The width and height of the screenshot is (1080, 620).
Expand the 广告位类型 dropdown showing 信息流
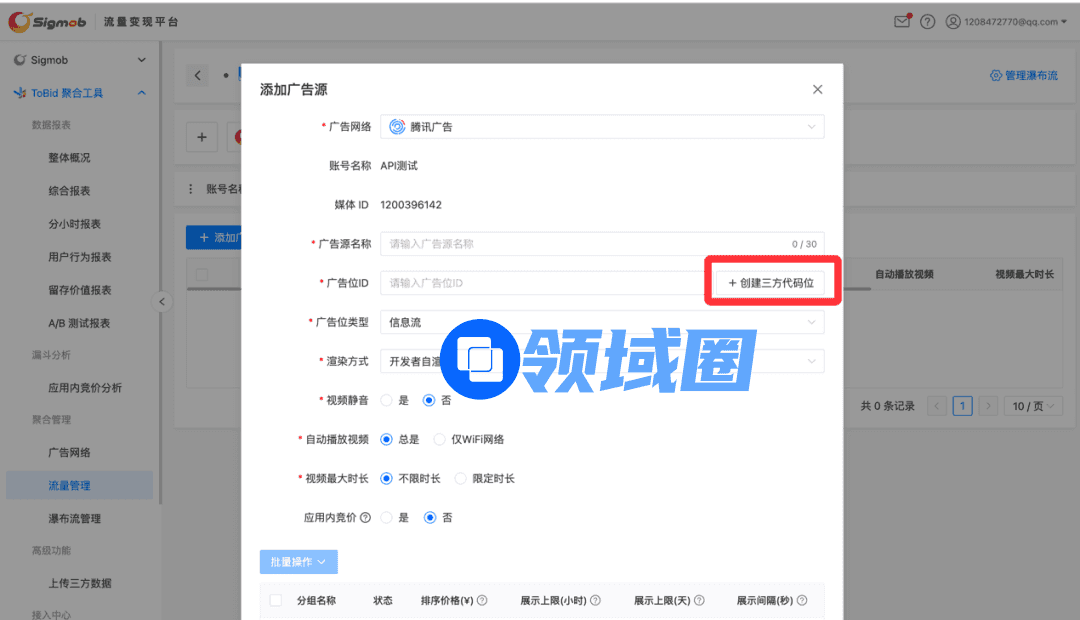pos(602,322)
